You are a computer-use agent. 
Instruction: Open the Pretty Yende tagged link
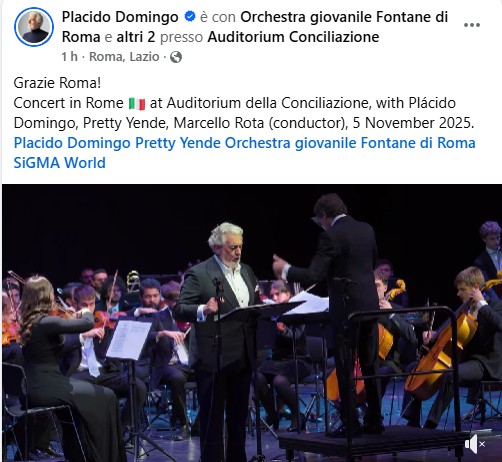tap(178, 143)
